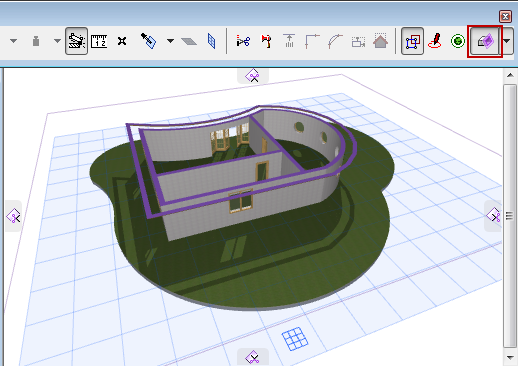Click the top cutting plane scissors handle
Viewport: 518px width, 366px height.
click(253, 76)
